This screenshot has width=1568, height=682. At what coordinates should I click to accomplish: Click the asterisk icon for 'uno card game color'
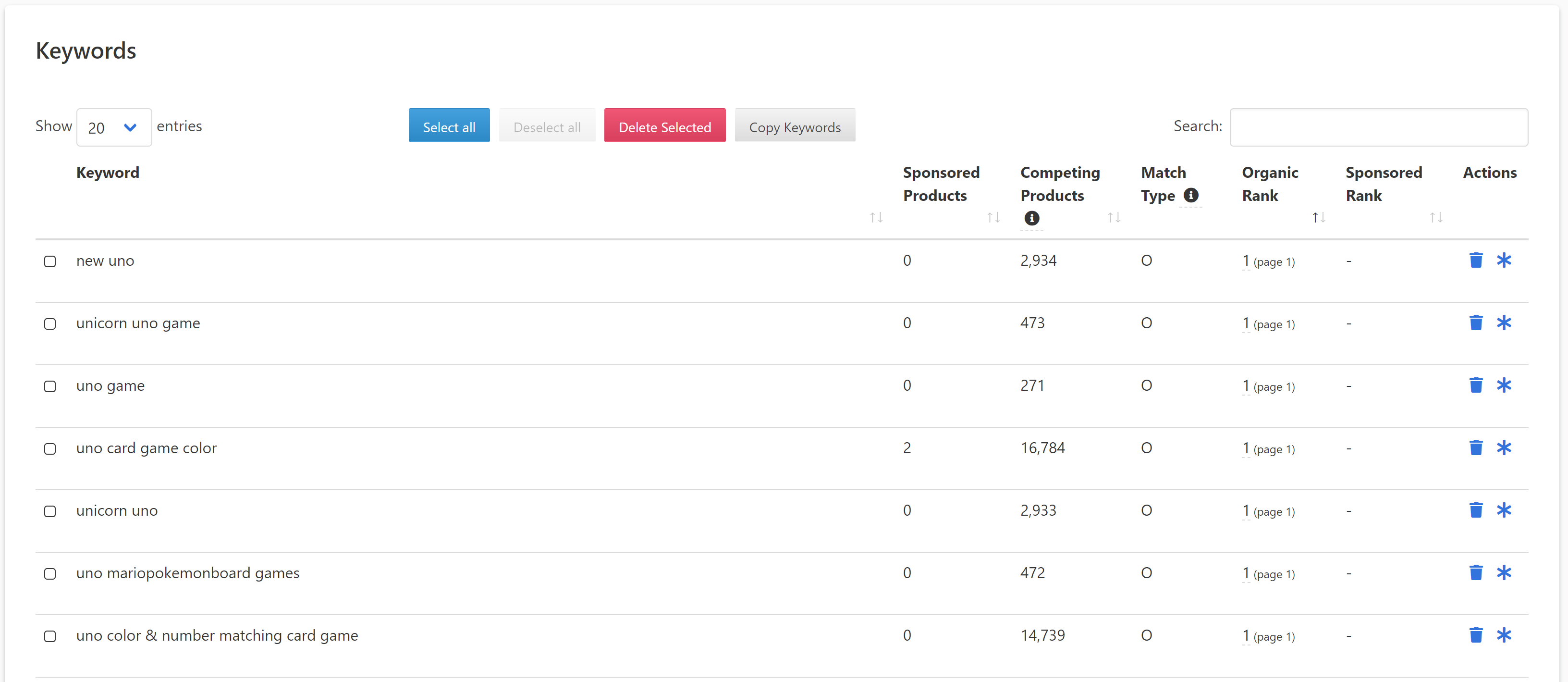(1504, 448)
